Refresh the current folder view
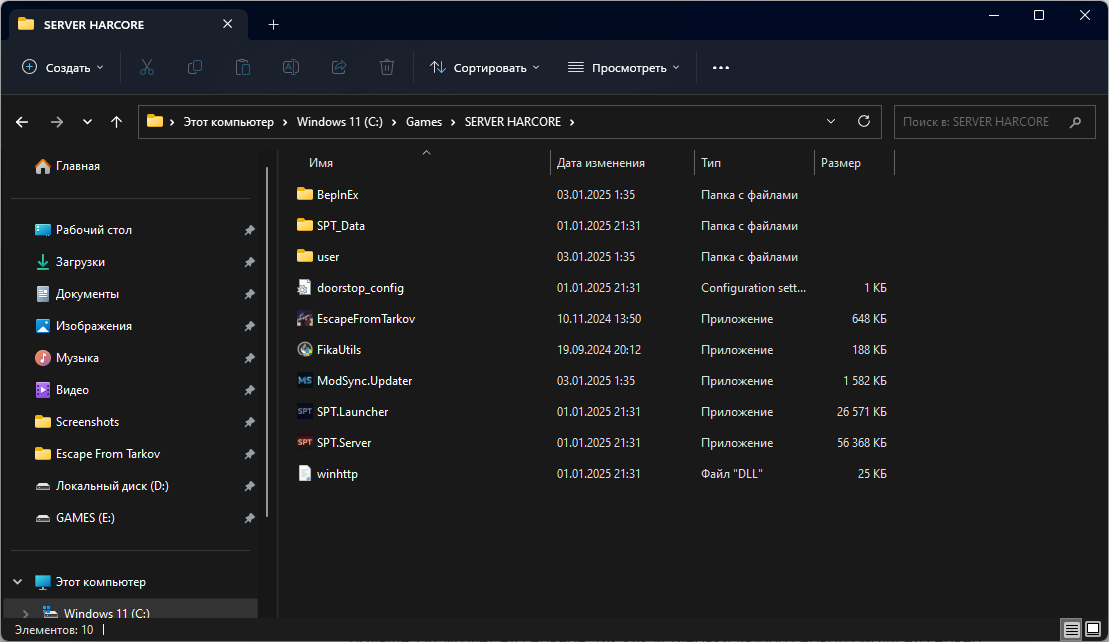Viewport: 1109px width, 642px height. coord(864,121)
